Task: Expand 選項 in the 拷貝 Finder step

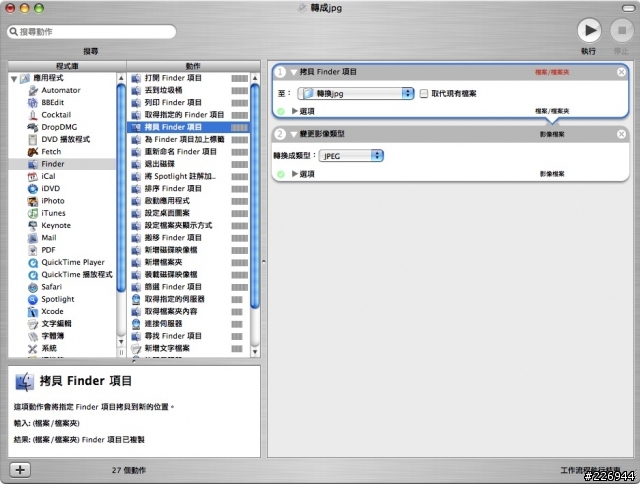Action: pos(295,111)
